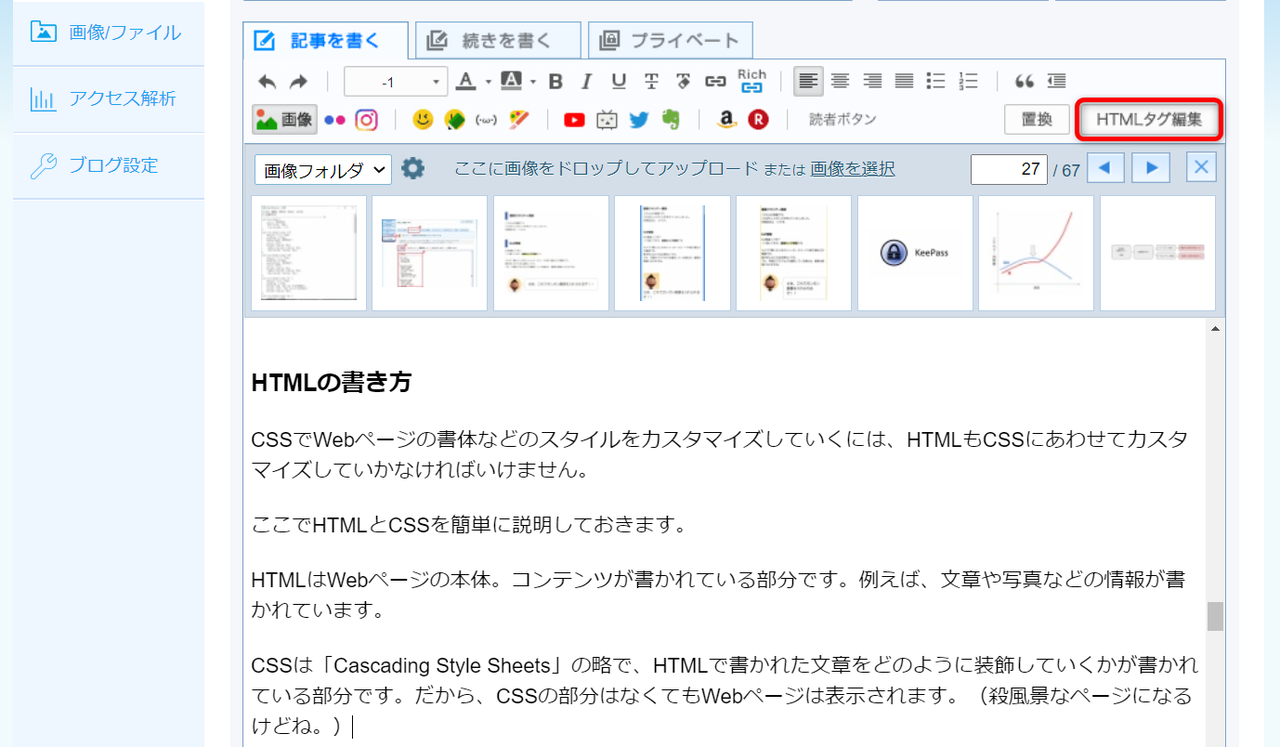Open the font size dropdown showing -1
1280x747 pixels.
coord(396,82)
